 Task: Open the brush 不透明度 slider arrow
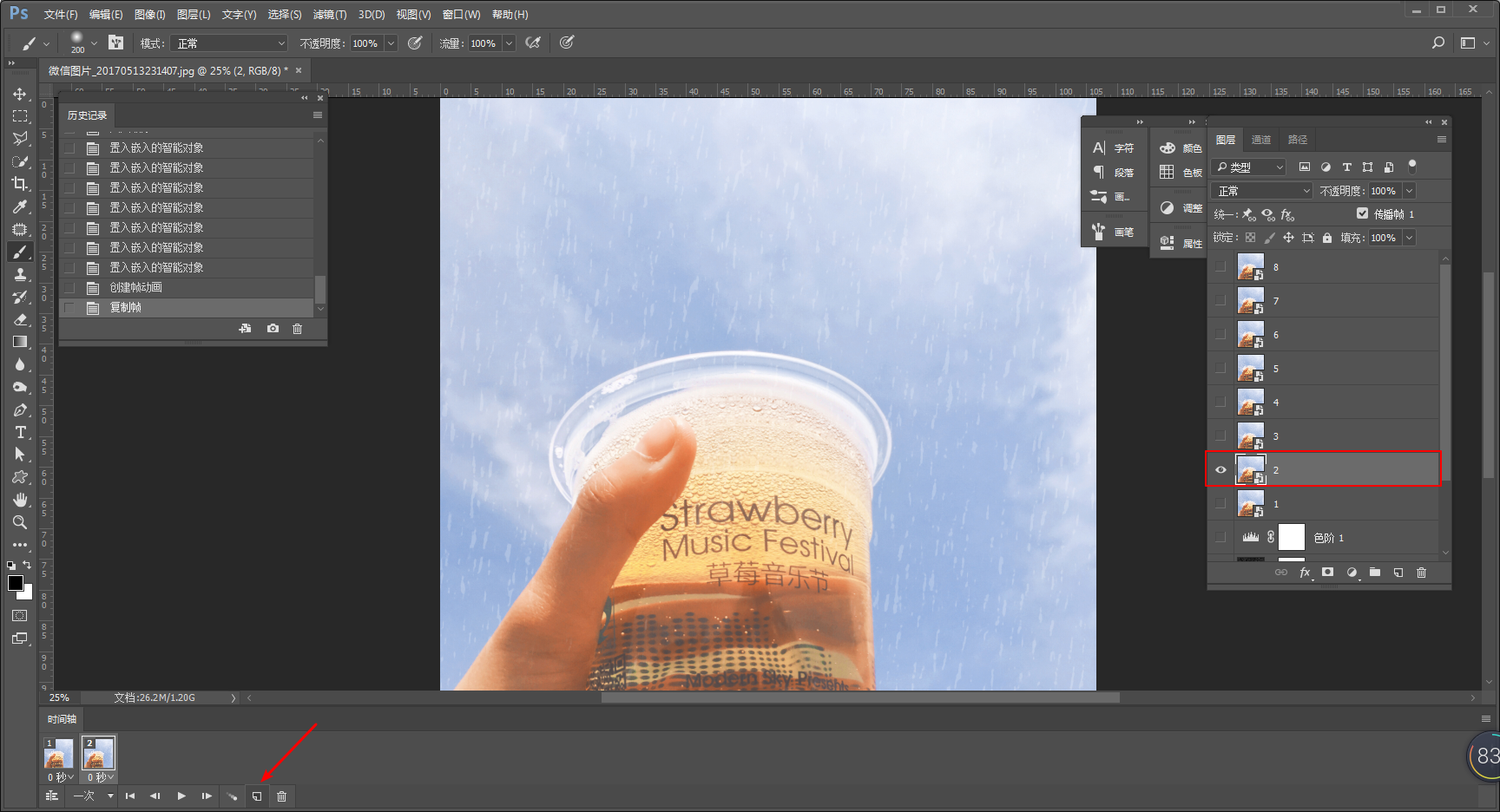point(391,43)
